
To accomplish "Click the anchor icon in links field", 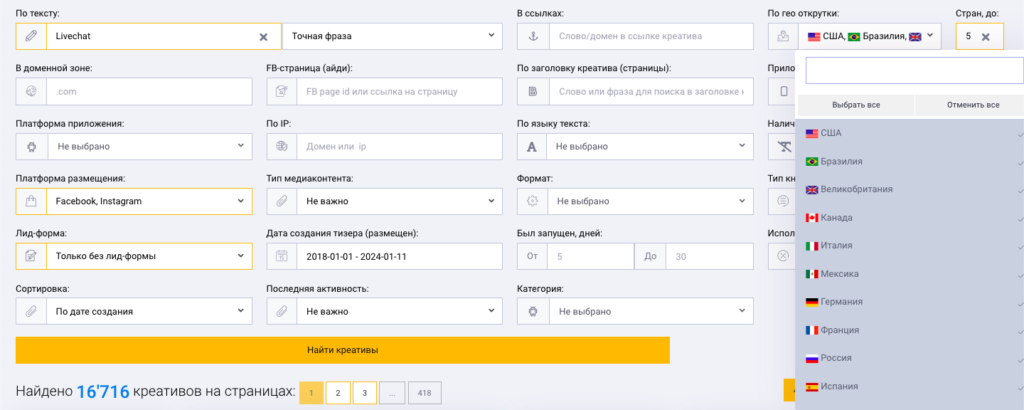I will (x=532, y=37).
